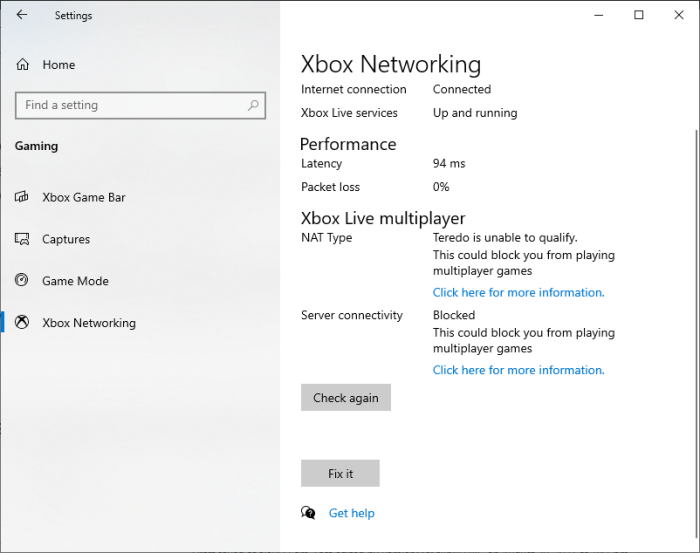Click the Check again button
The image size is (700, 553).
click(x=346, y=397)
